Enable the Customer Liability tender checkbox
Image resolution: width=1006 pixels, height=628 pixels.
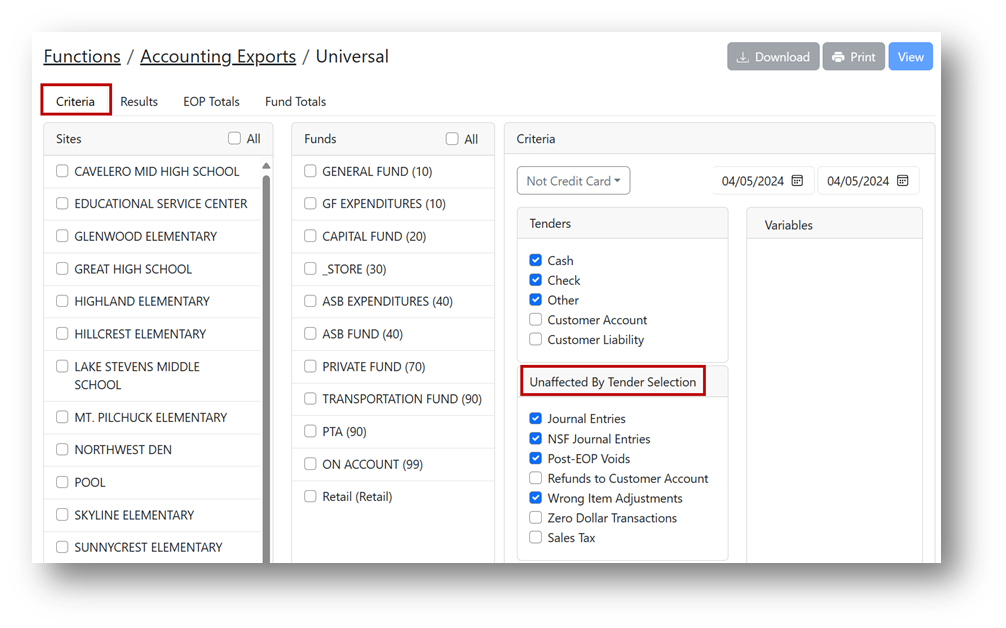(536, 339)
